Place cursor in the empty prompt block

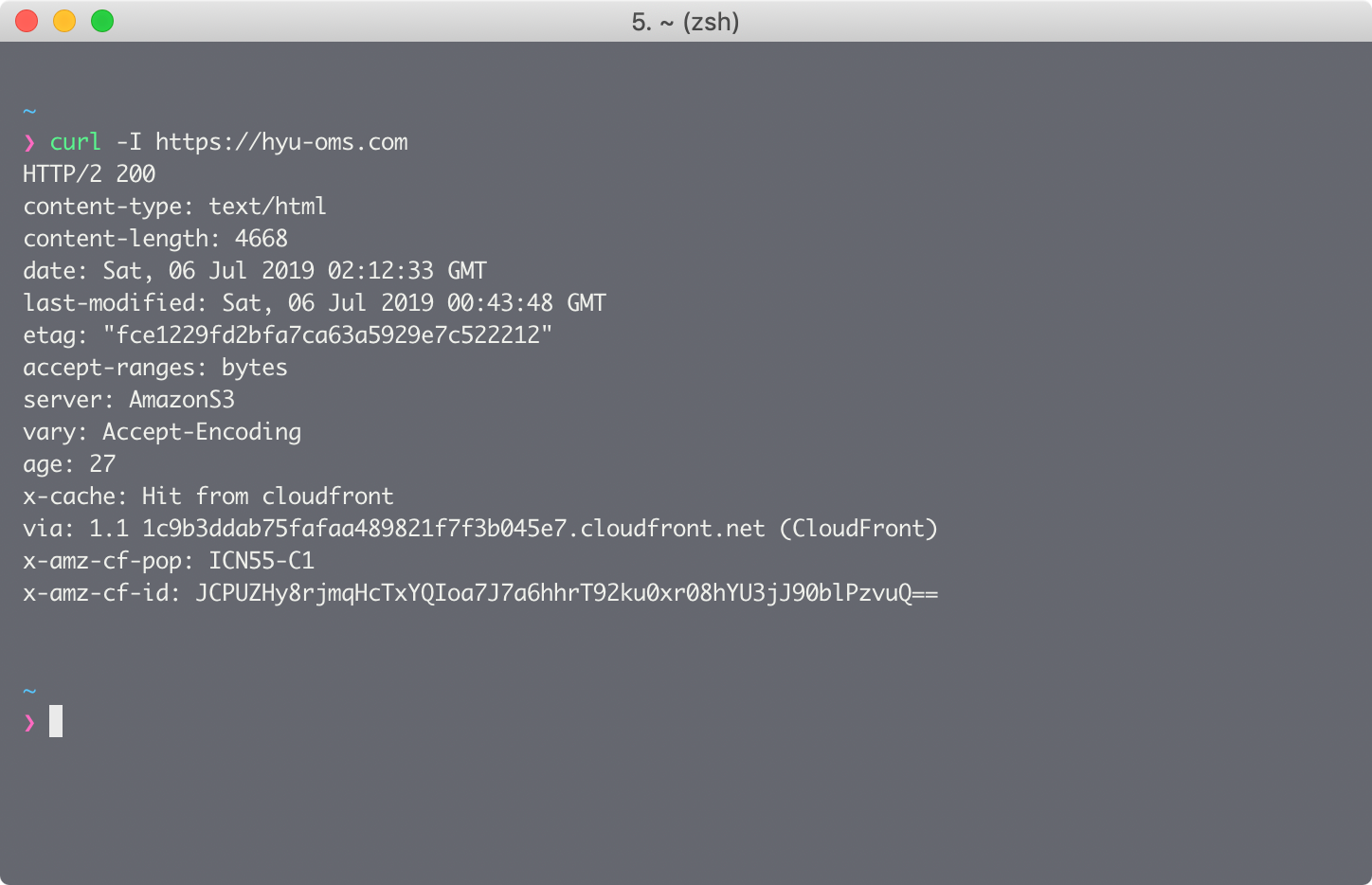point(56,722)
